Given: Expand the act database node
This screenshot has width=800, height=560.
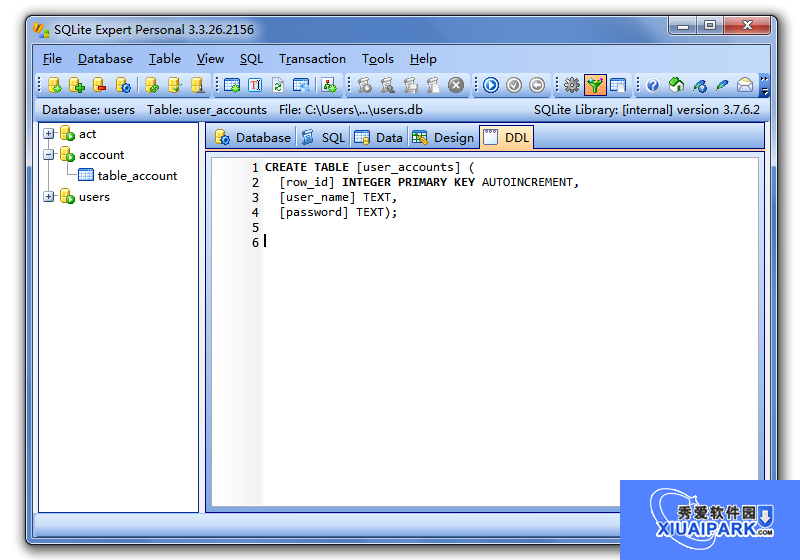Looking at the screenshot, I should click(48, 134).
